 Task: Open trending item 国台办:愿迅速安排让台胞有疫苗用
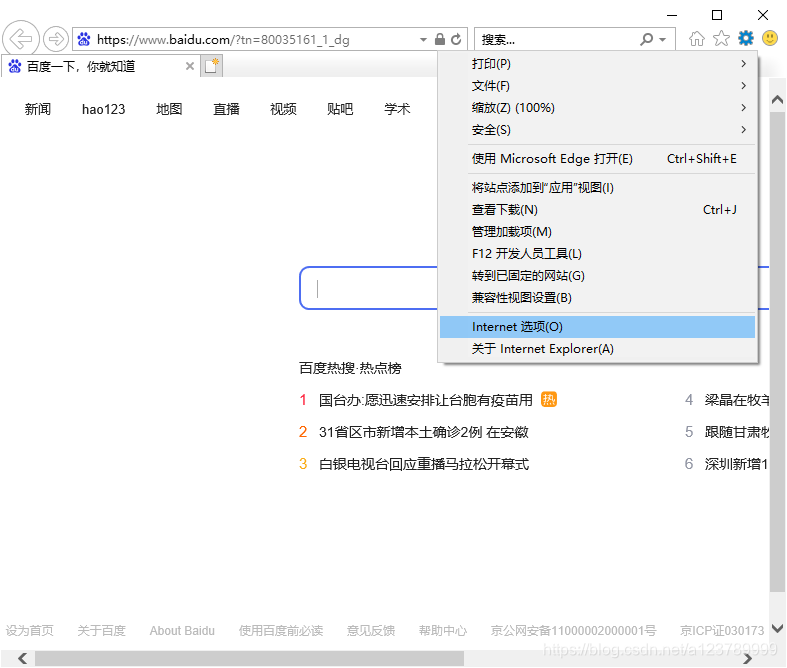426,400
